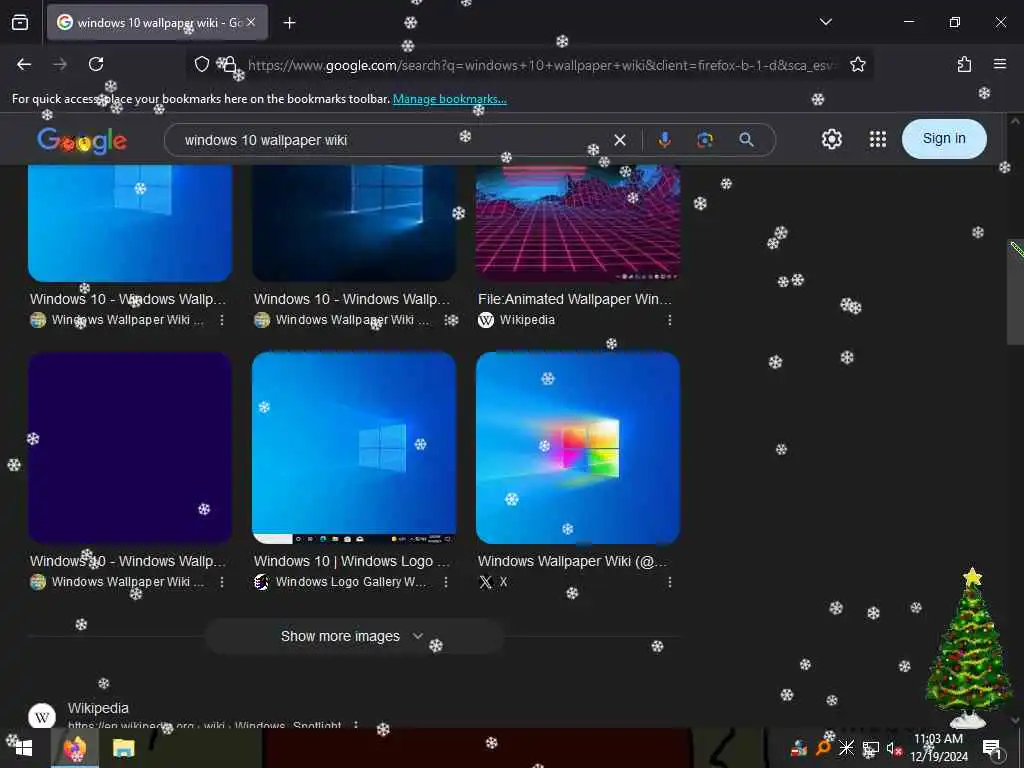Select the 'windows 10 wallpaper wiki' tab
The height and width of the screenshot is (768, 1024).
tap(157, 22)
